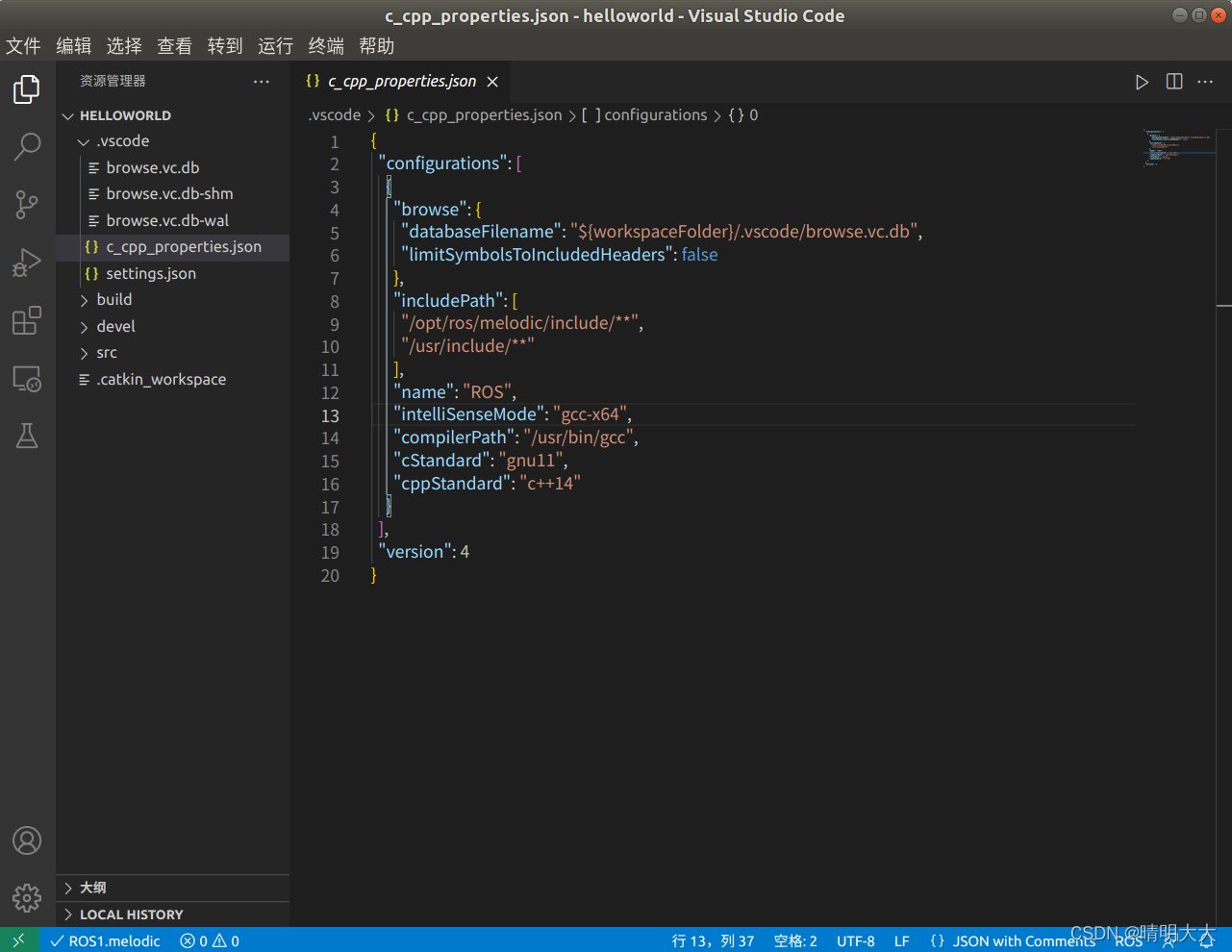Viewport: 1232px width, 952px height.
Task: Open the Extensions view icon
Action: [27, 320]
